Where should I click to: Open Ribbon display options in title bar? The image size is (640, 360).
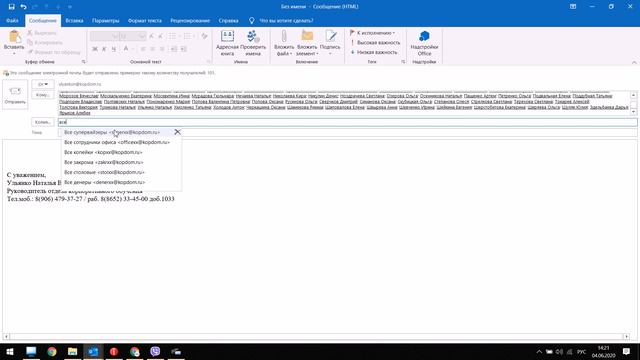[573, 7]
